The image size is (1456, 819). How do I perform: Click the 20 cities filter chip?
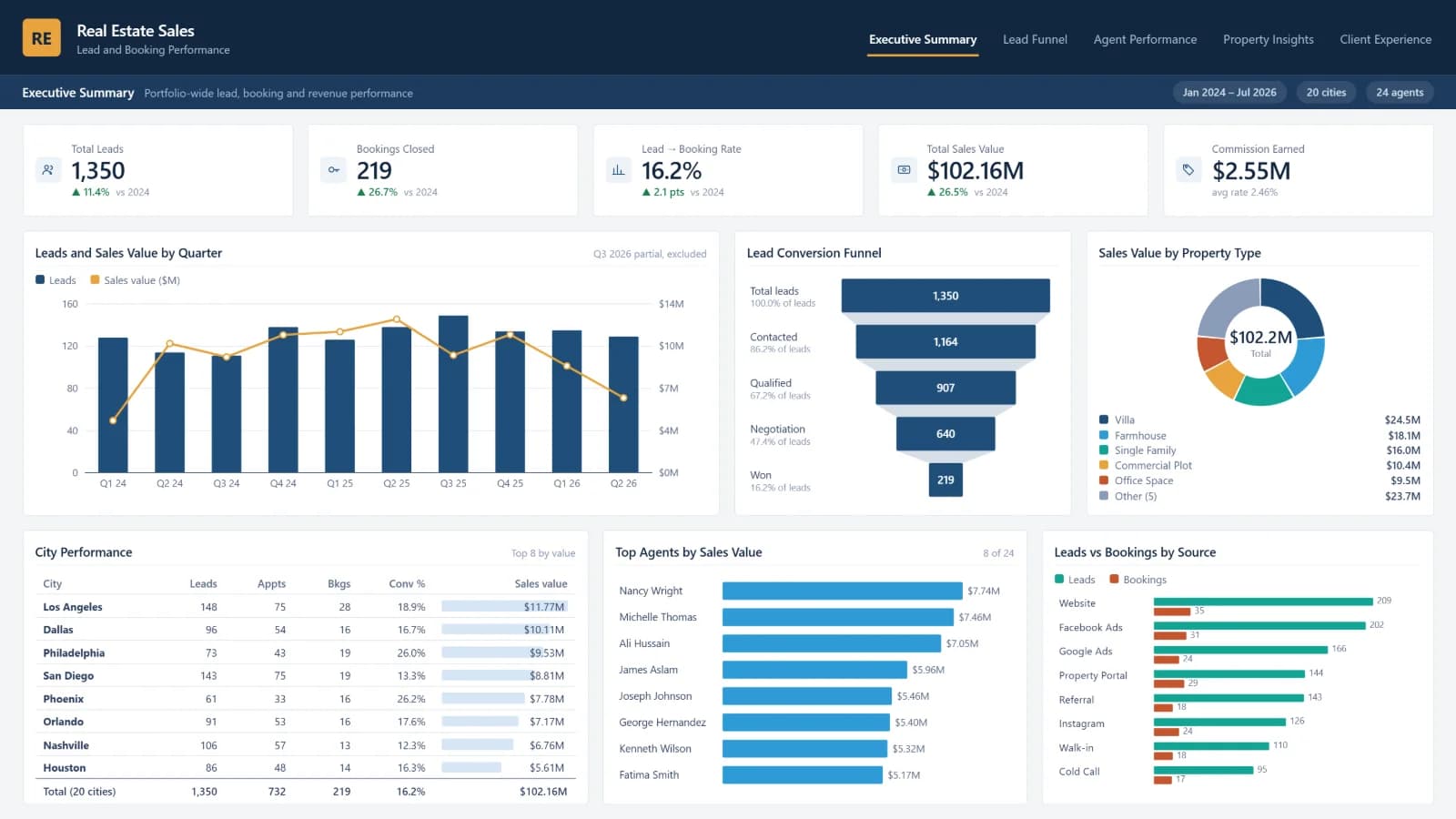pyautogui.click(x=1326, y=93)
